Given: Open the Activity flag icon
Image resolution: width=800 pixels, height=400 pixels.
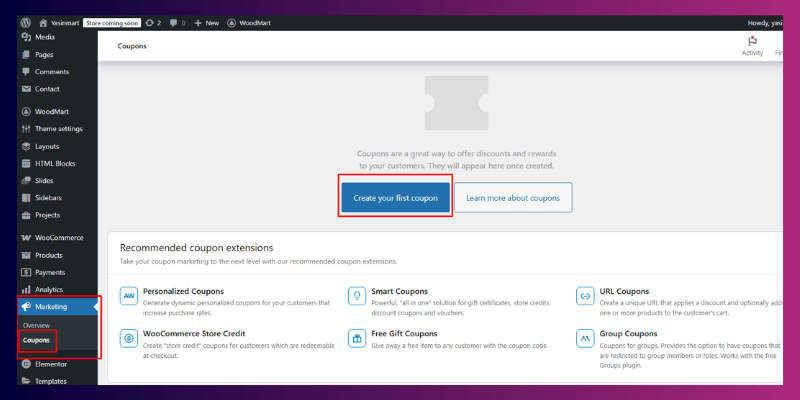Looking at the screenshot, I should click(752, 41).
